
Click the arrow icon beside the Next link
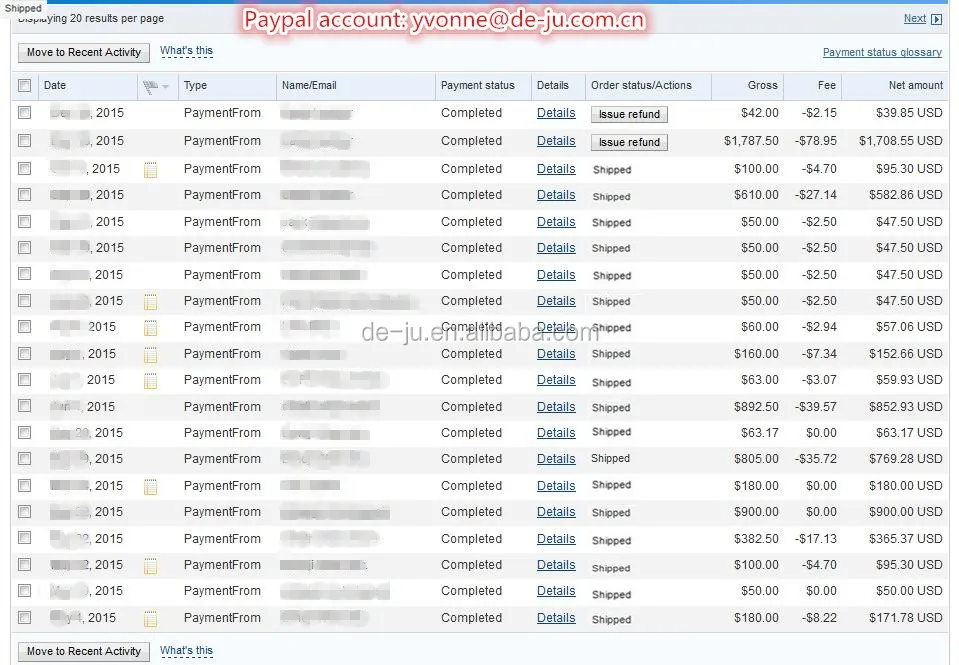pyautogui.click(x=937, y=19)
